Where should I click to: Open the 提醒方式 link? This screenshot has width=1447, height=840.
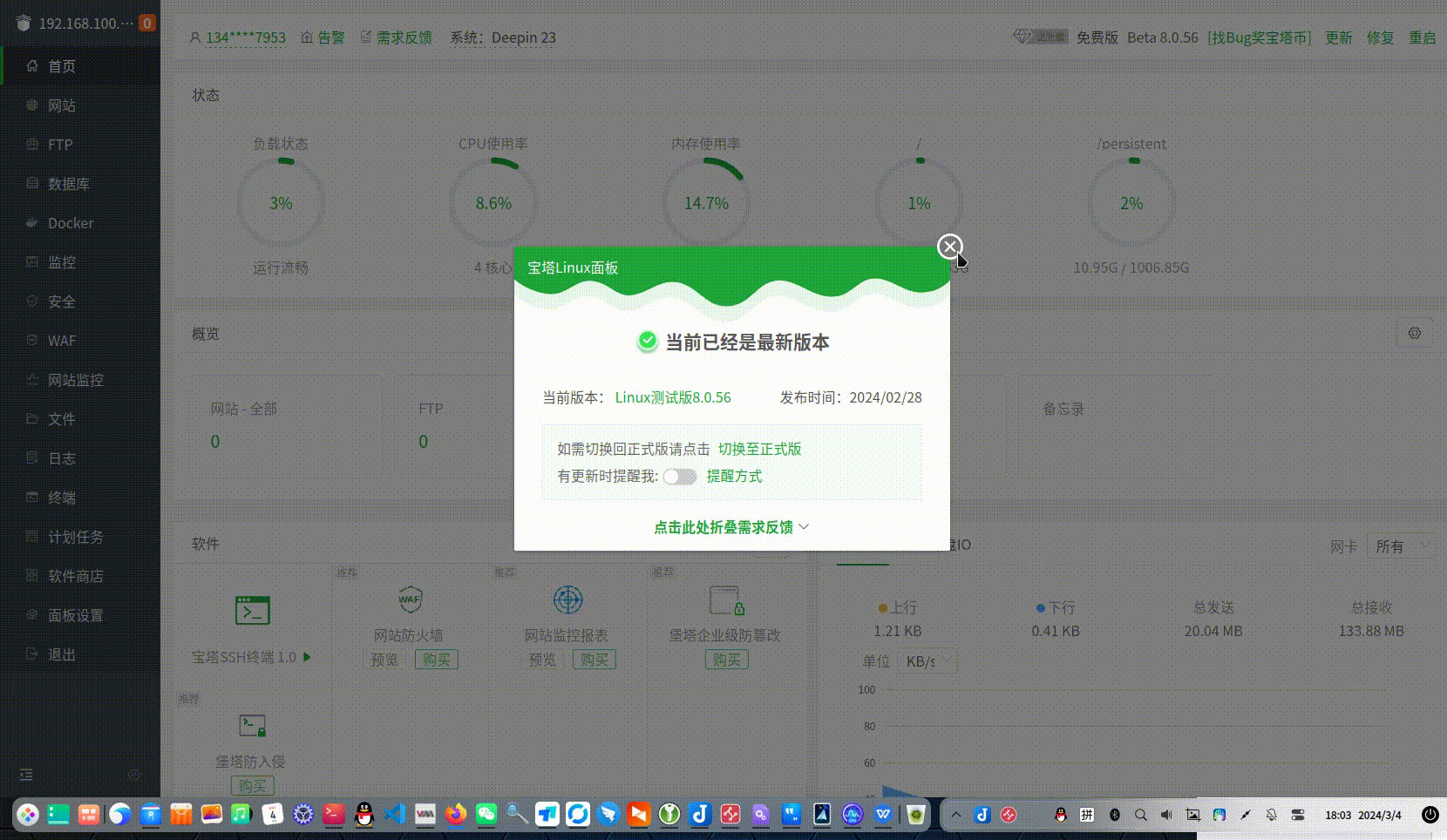coord(734,476)
